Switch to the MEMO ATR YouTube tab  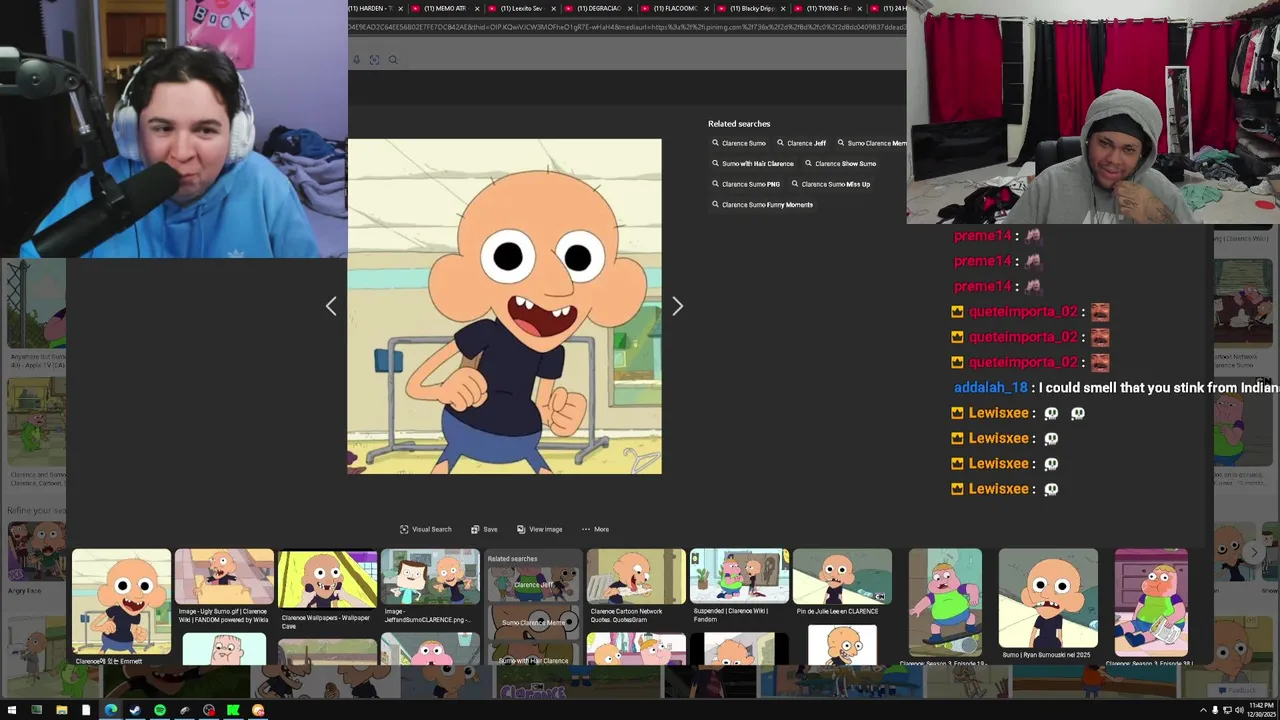[x=445, y=8]
